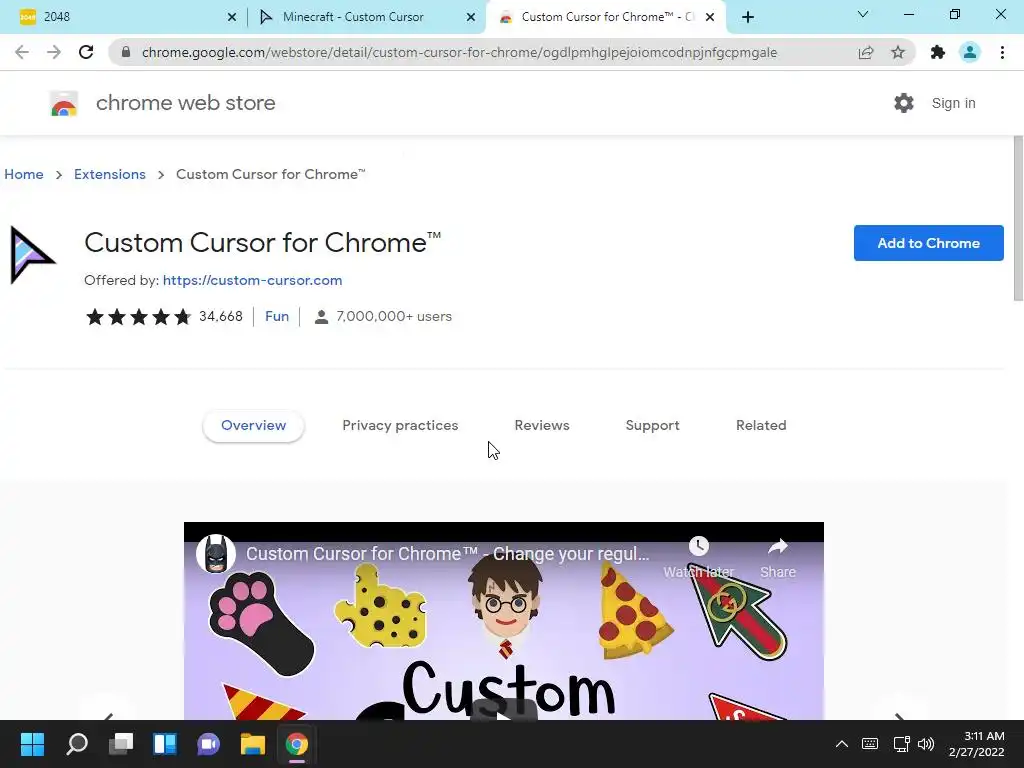
Task: Click Add to Chrome button
Action: point(929,243)
